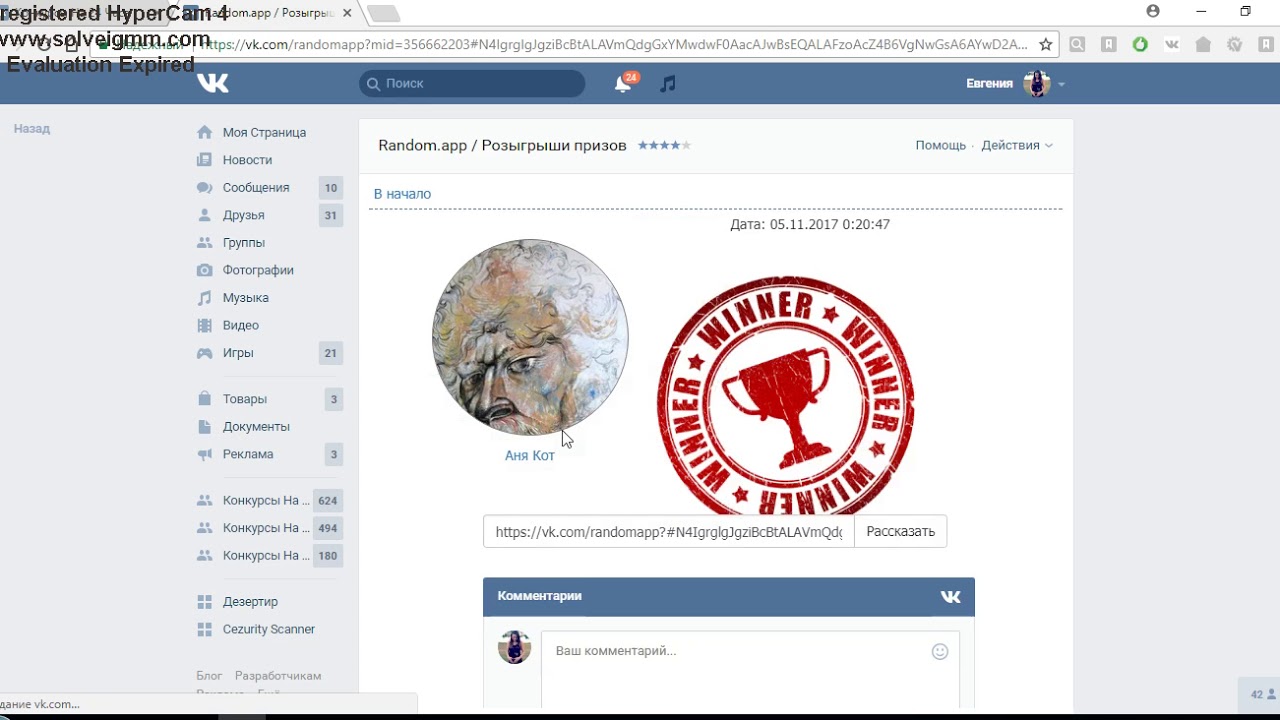1280x720 pixels.
Task: Click Разработчикам footer link
Action: point(278,676)
